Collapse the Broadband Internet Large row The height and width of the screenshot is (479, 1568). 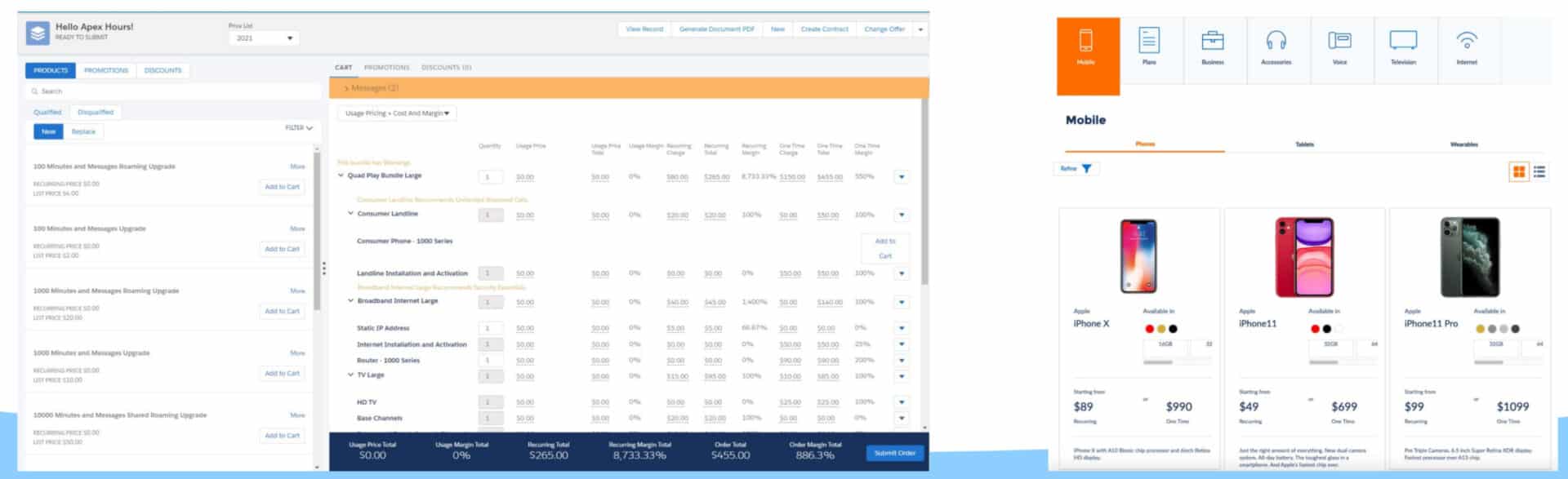350,301
